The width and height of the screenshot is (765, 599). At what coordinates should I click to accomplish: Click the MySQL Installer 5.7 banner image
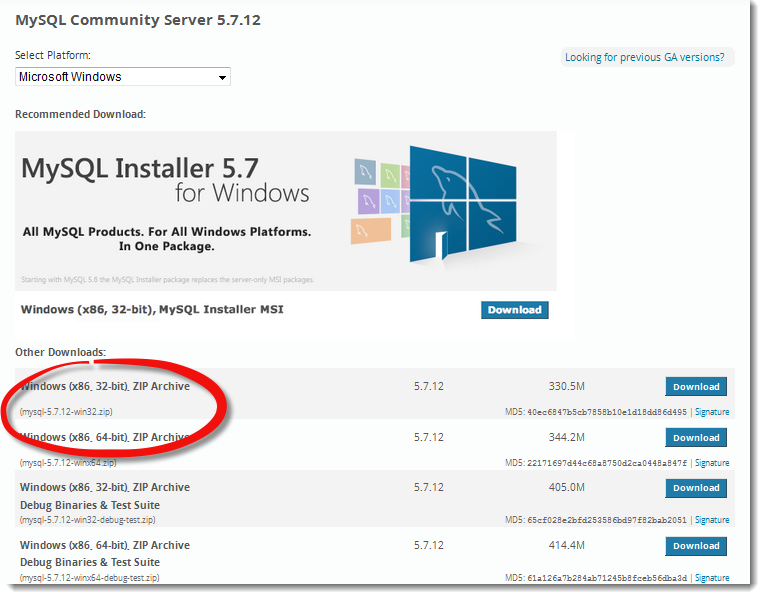pos(285,211)
